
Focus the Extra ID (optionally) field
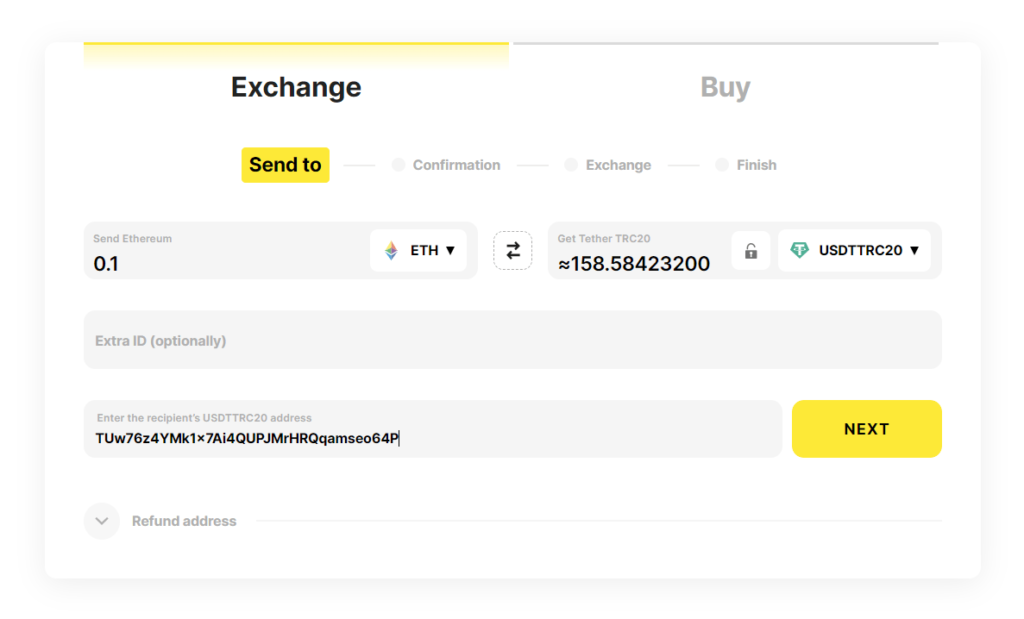tap(512, 341)
